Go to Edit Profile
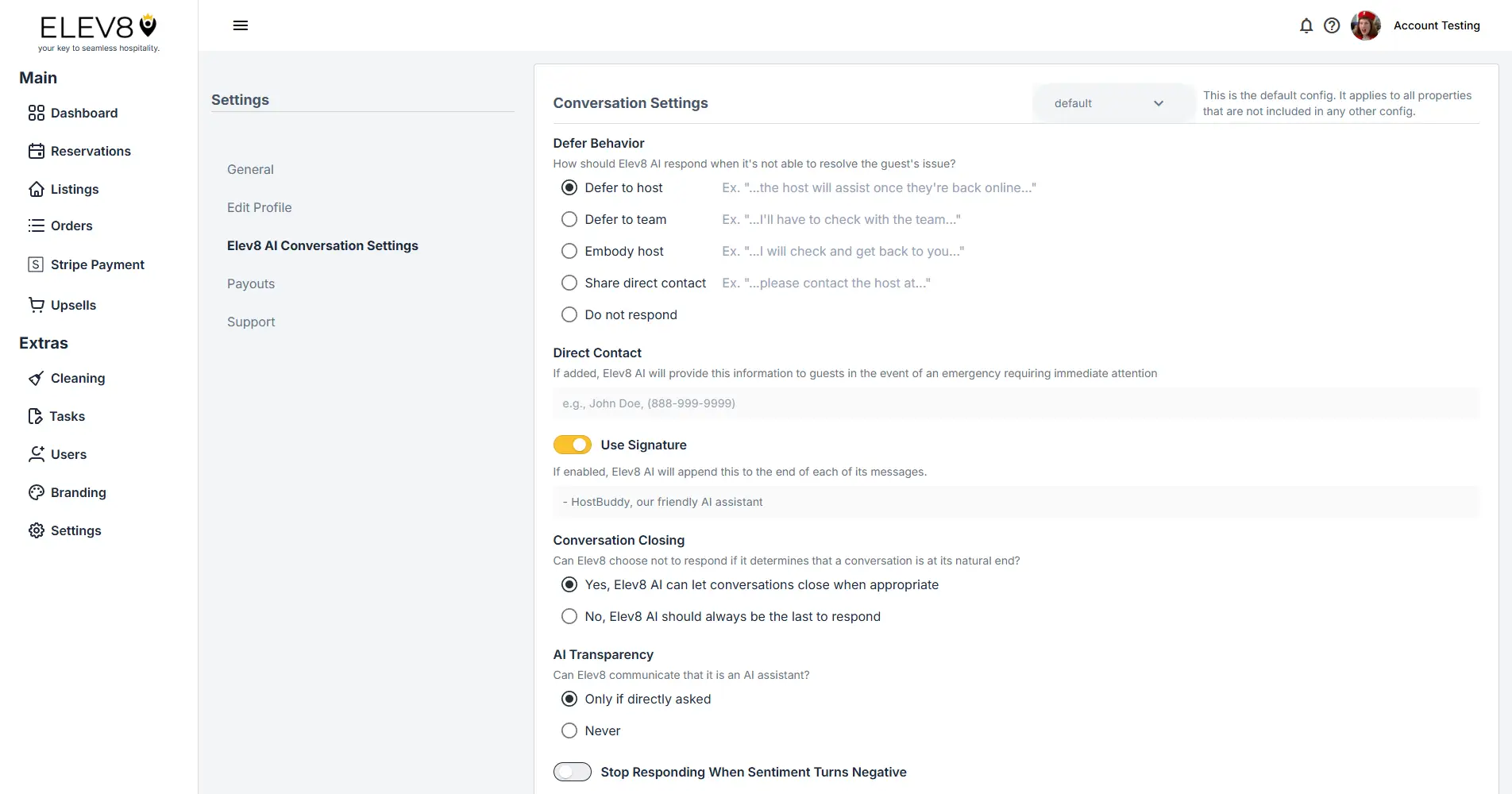 click(x=259, y=207)
